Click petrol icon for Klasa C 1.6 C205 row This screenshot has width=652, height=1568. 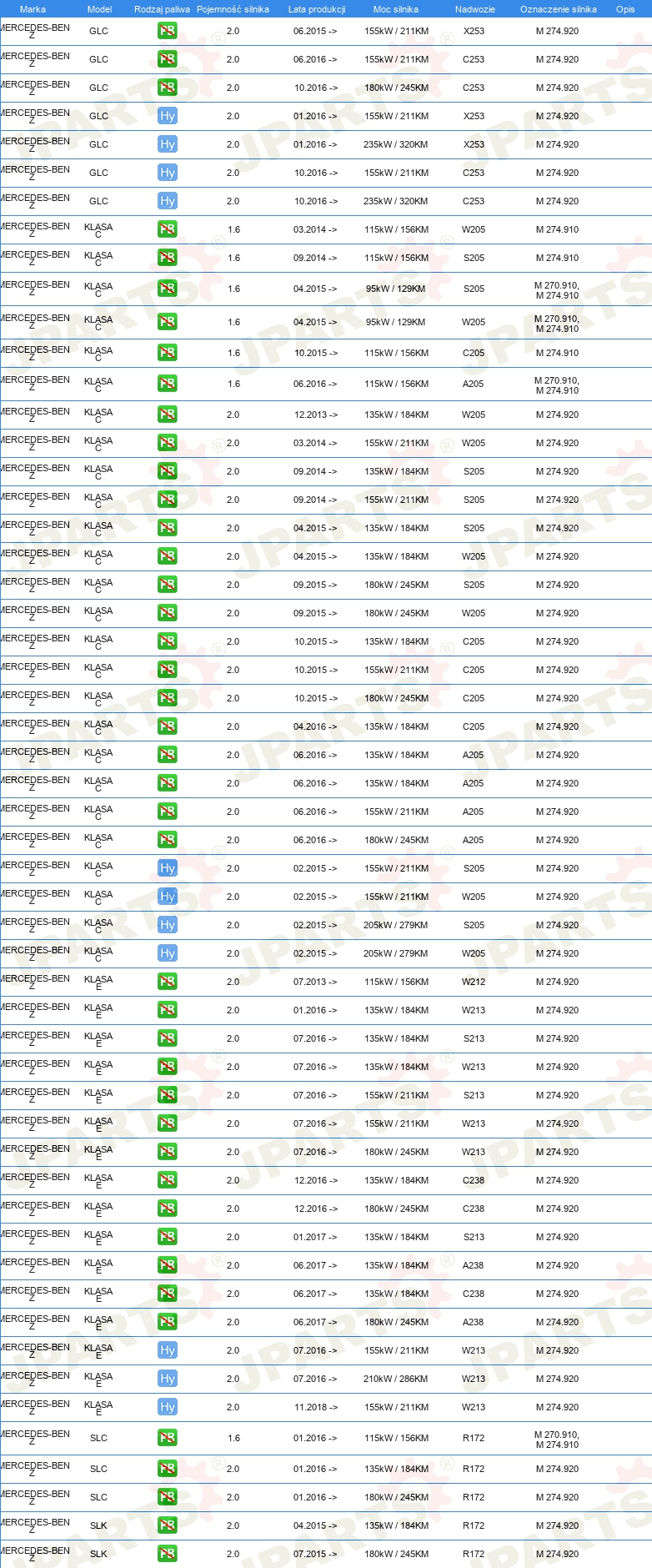[x=167, y=354]
